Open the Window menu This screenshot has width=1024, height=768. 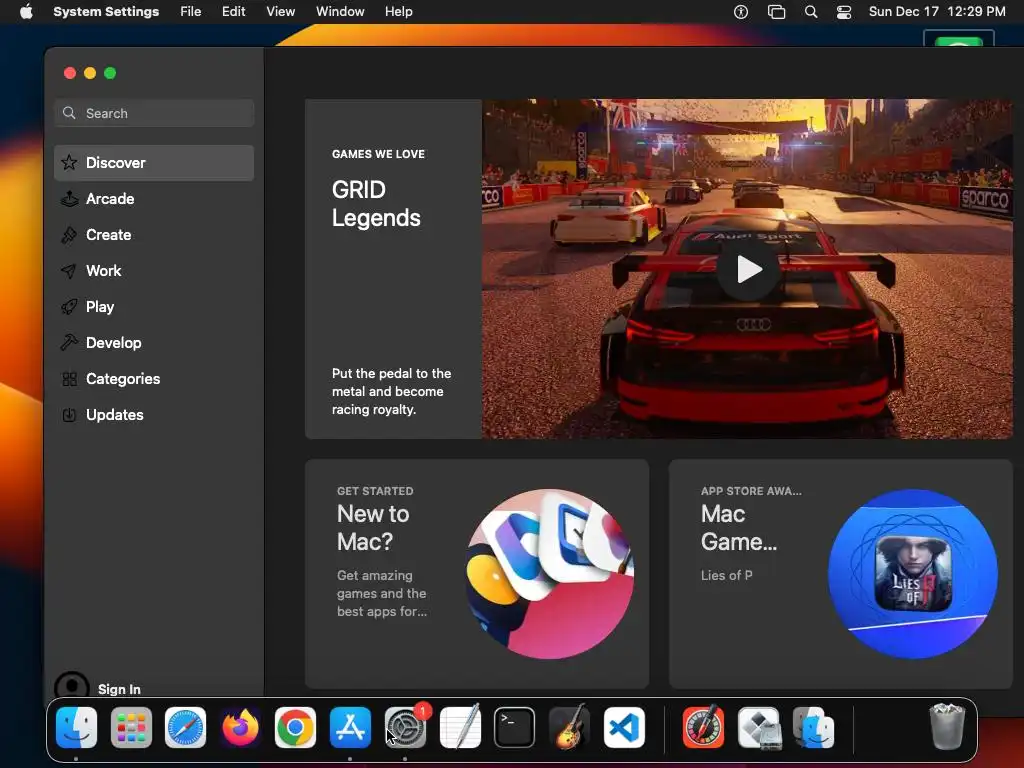[x=340, y=11]
